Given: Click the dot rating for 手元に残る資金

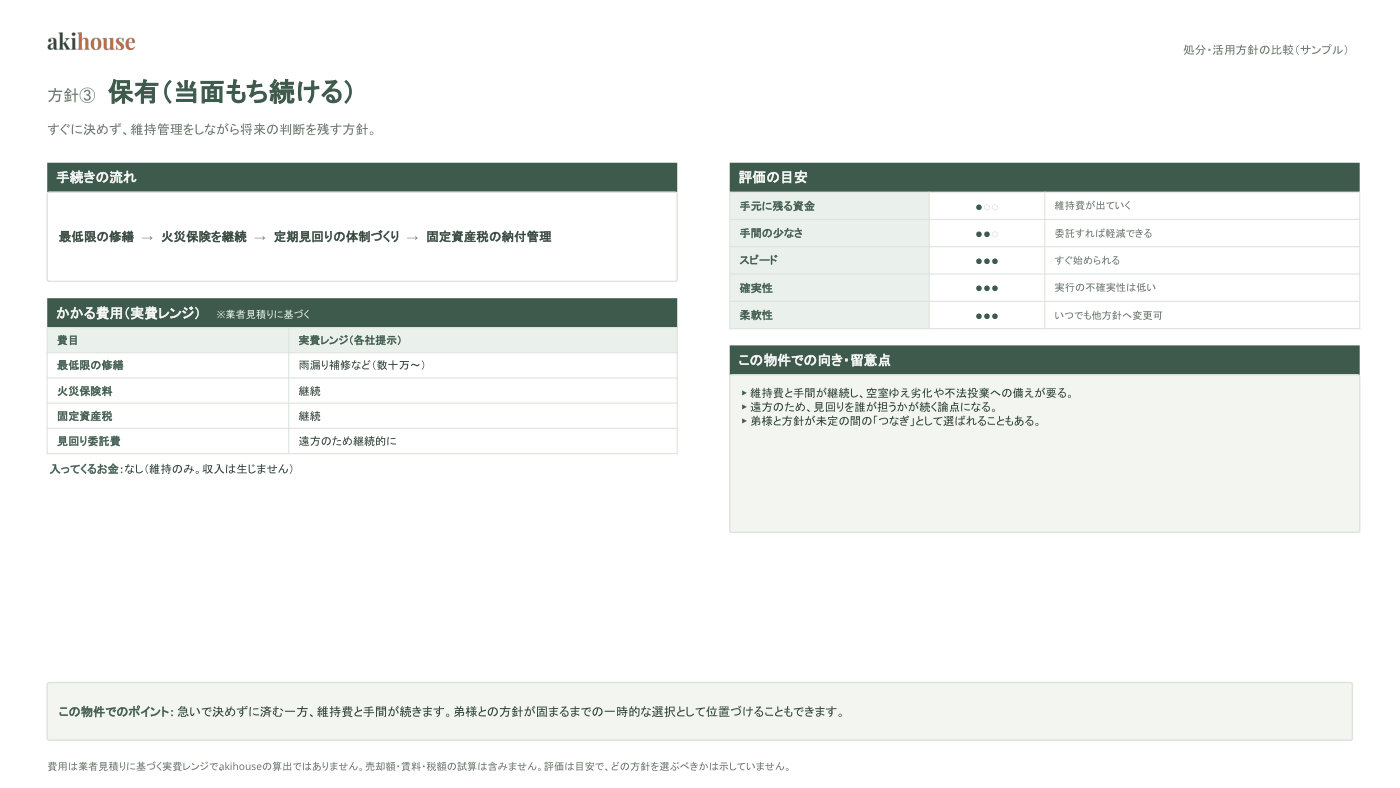Looking at the screenshot, I should point(987,206).
